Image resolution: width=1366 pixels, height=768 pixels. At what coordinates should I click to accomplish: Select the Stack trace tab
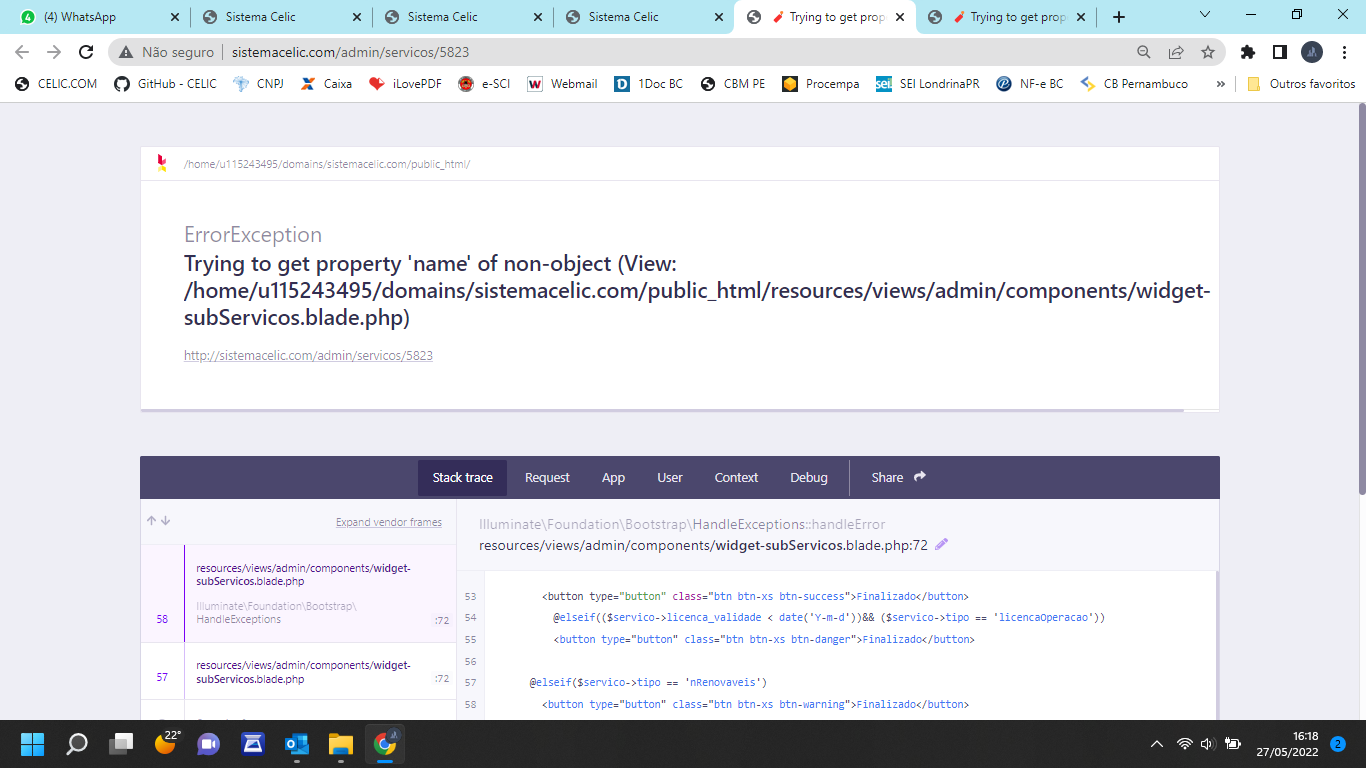pyautogui.click(x=462, y=478)
